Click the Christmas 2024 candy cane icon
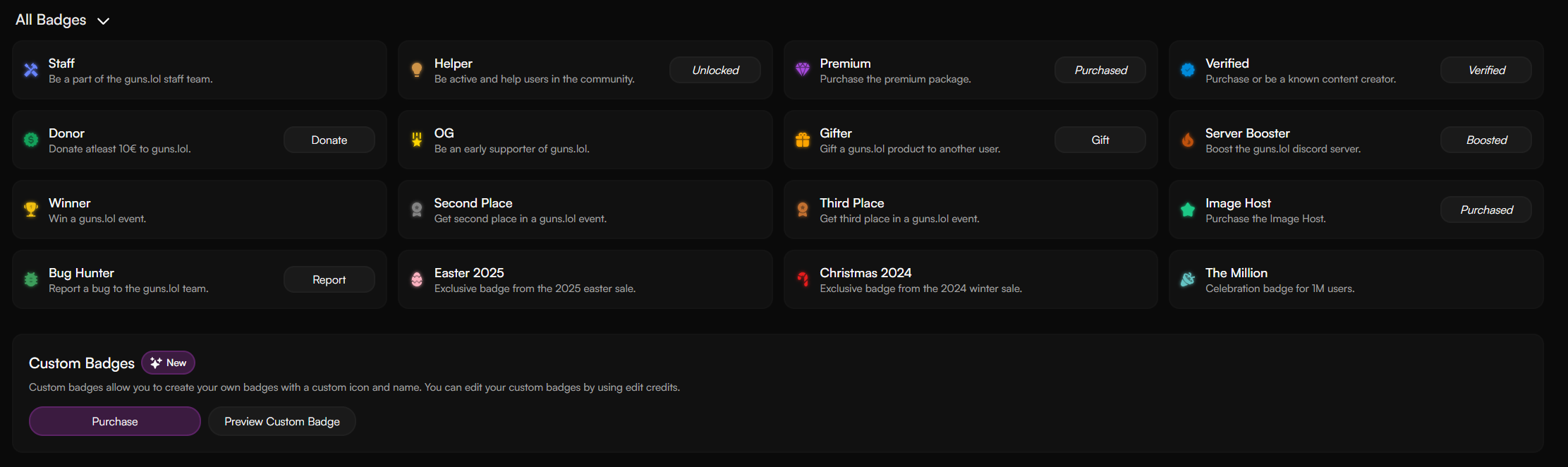Image resolution: width=1568 pixels, height=467 pixels. click(803, 279)
